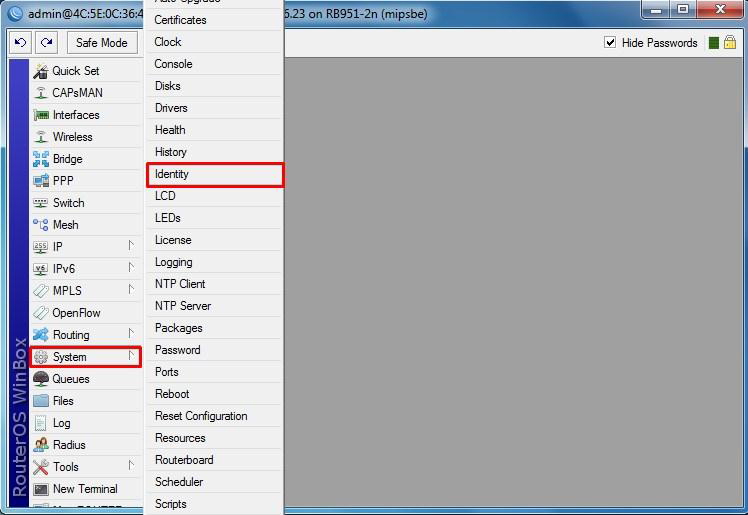Click the Bridge icon
Image resolution: width=748 pixels, height=515 pixels.
tap(41, 159)
